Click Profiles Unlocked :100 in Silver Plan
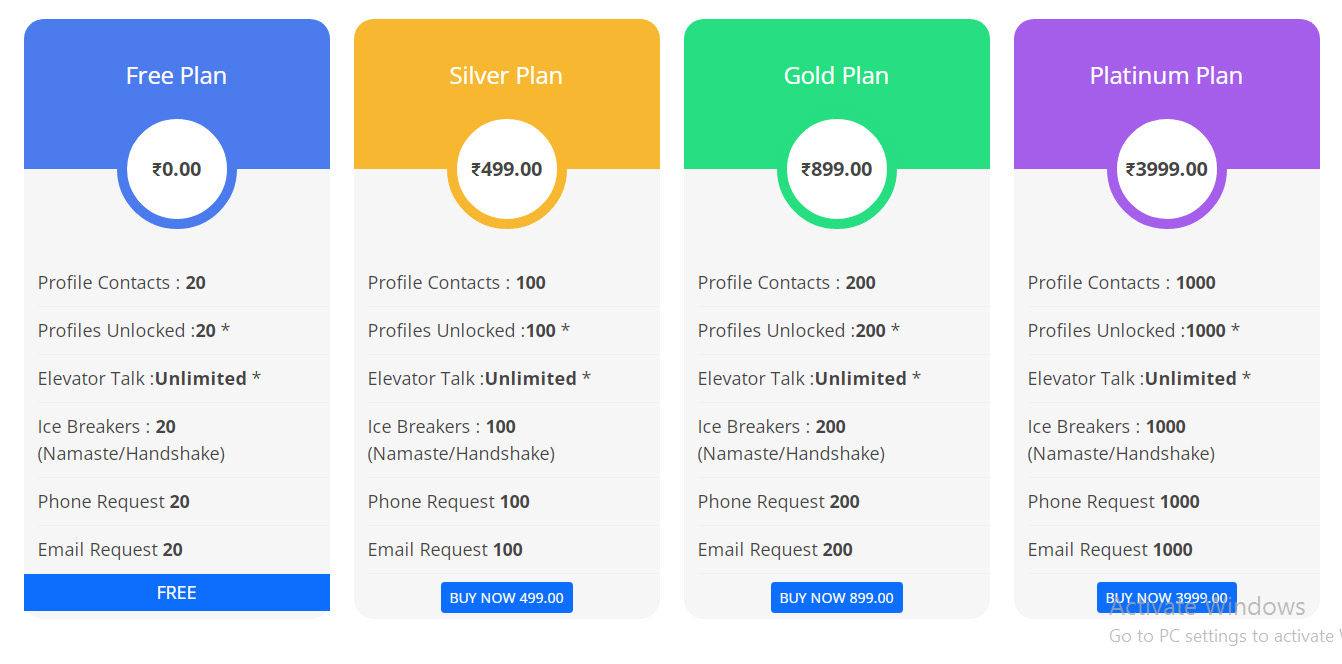The width and height of the screenshot is (1342, 664). tap(469, 331)
